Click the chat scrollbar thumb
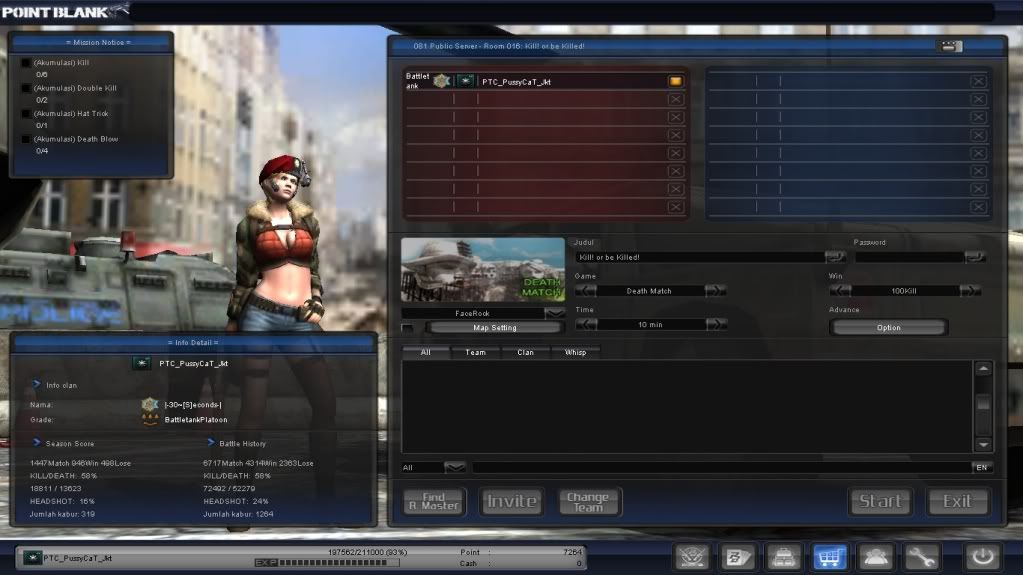The image size is (1023, 575). pos(983,404)
